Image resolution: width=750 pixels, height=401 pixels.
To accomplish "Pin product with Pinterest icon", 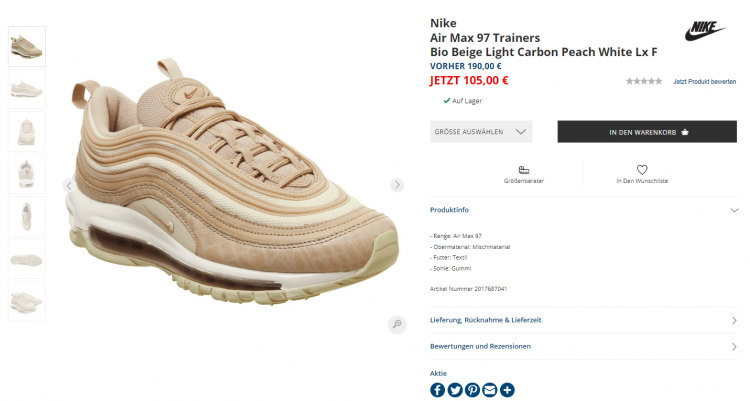I will (x=473, y=390).
